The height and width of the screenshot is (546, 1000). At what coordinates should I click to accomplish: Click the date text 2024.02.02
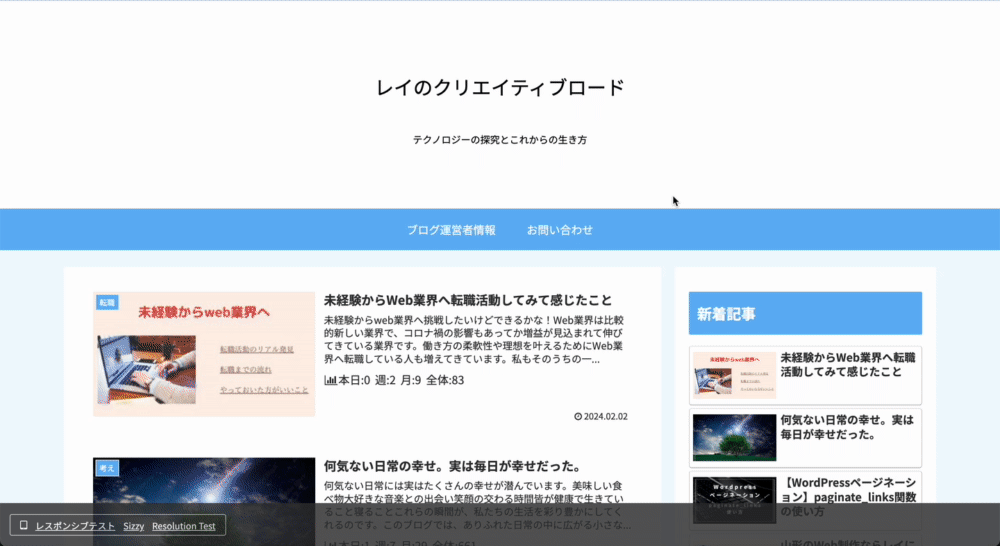(x=606, y=417)
